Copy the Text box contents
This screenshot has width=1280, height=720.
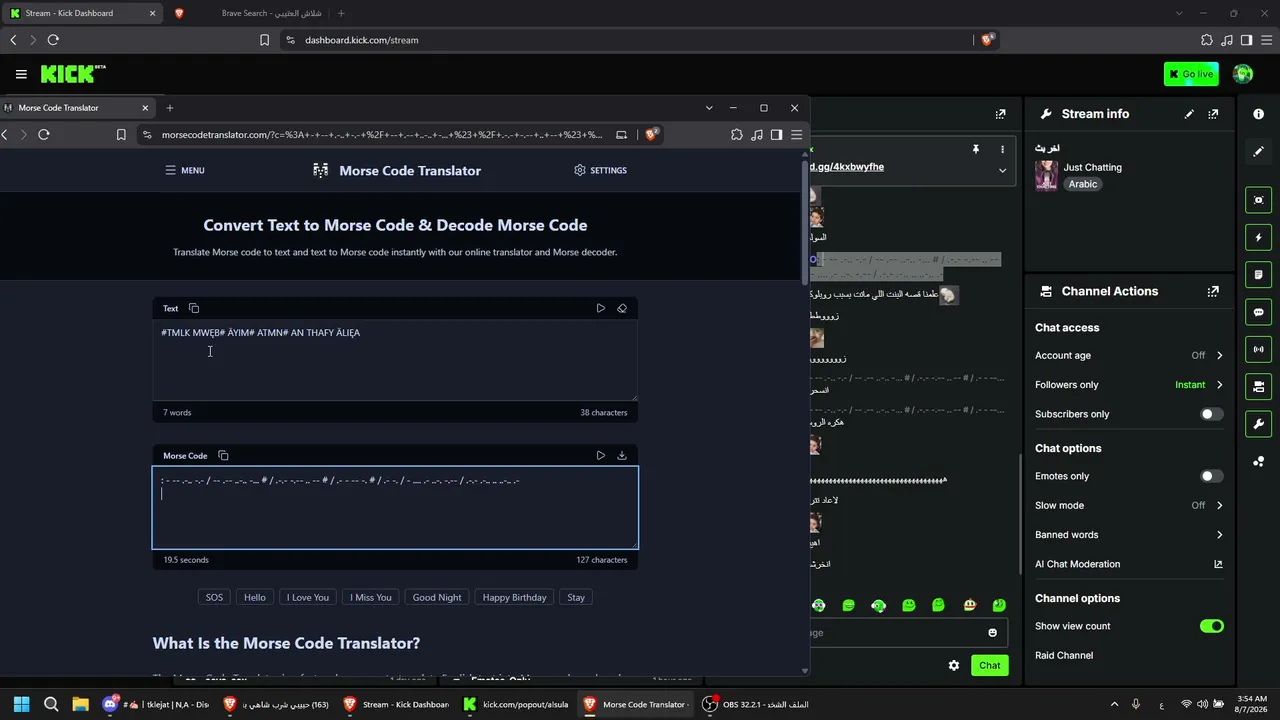pos(194,308)
